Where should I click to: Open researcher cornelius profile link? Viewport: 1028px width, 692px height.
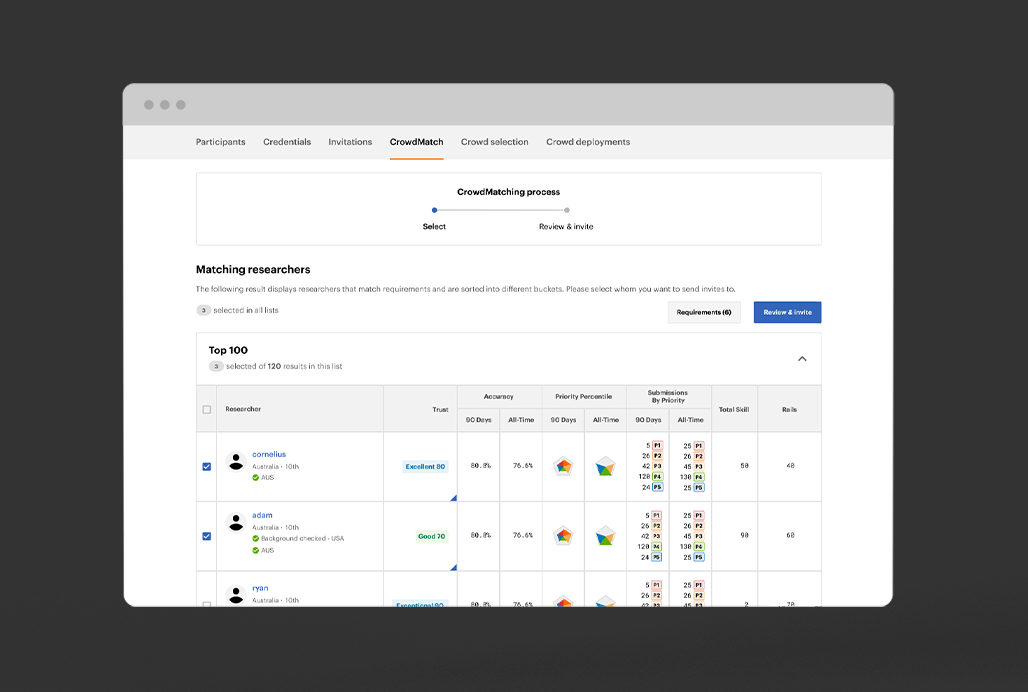pyautogui.click(x=269, y=454)
